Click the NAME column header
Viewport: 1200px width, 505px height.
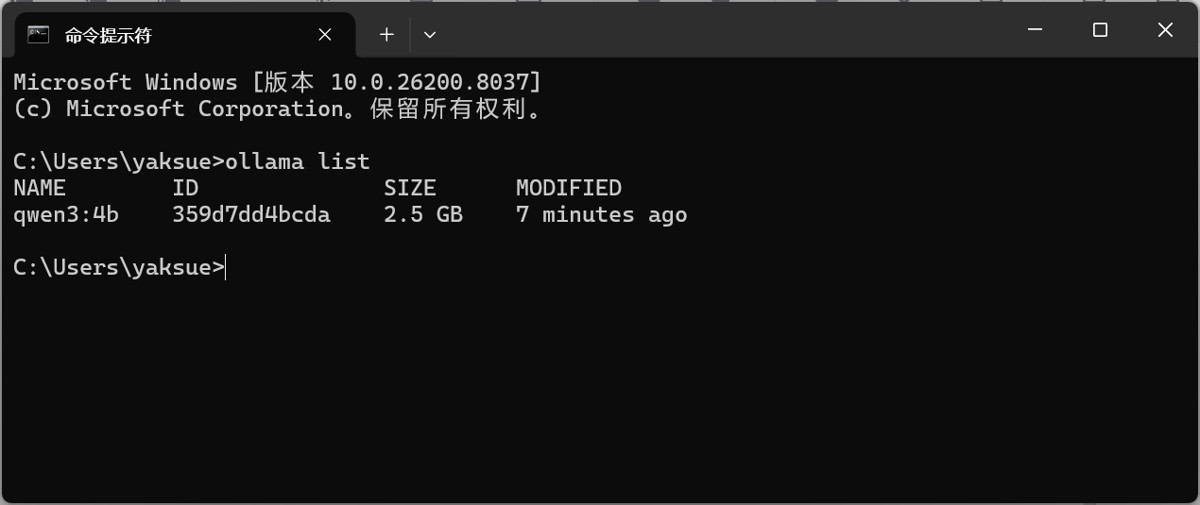pos(40,188)
